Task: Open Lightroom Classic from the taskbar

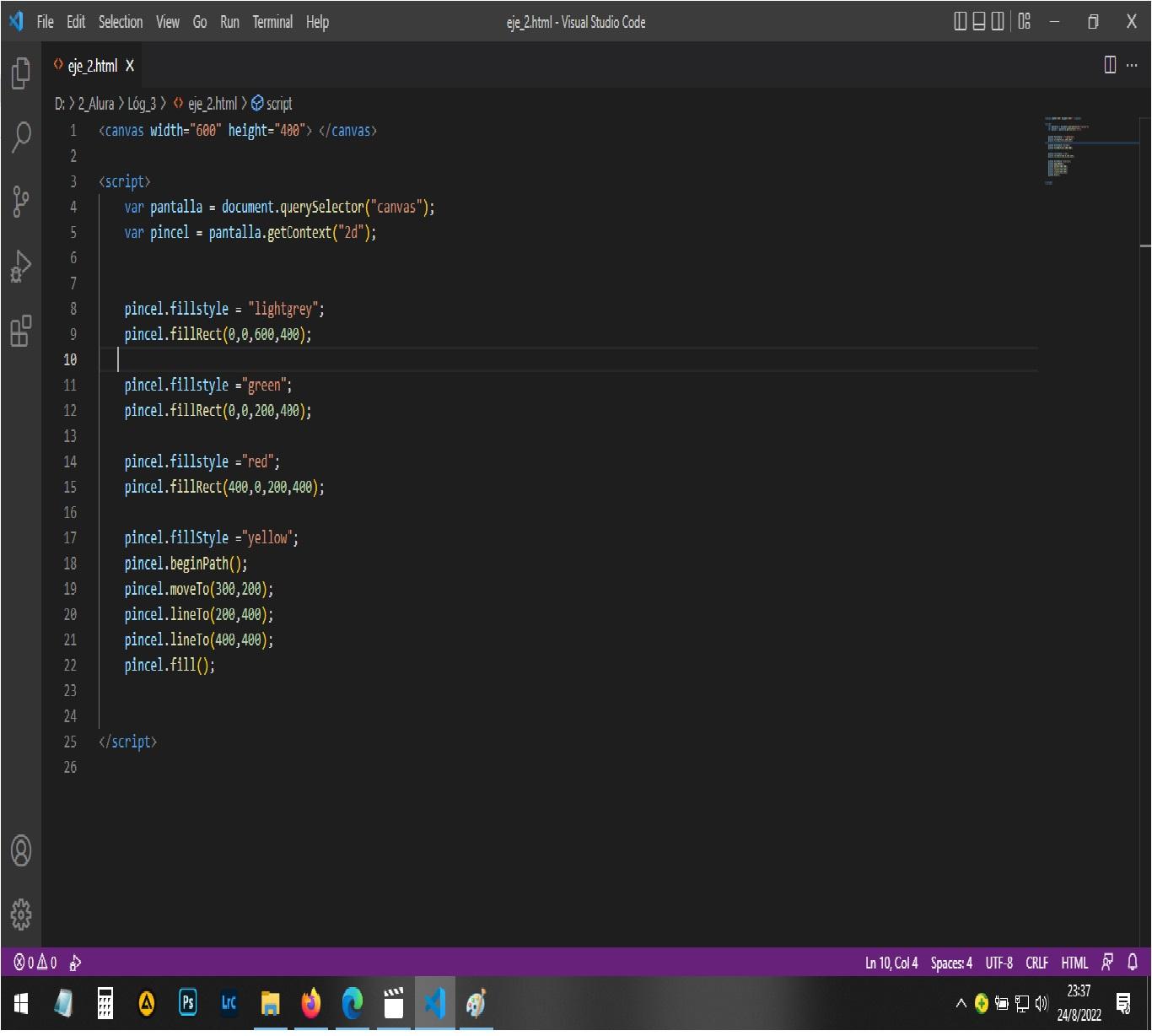Action: [x=229, y=1003]
